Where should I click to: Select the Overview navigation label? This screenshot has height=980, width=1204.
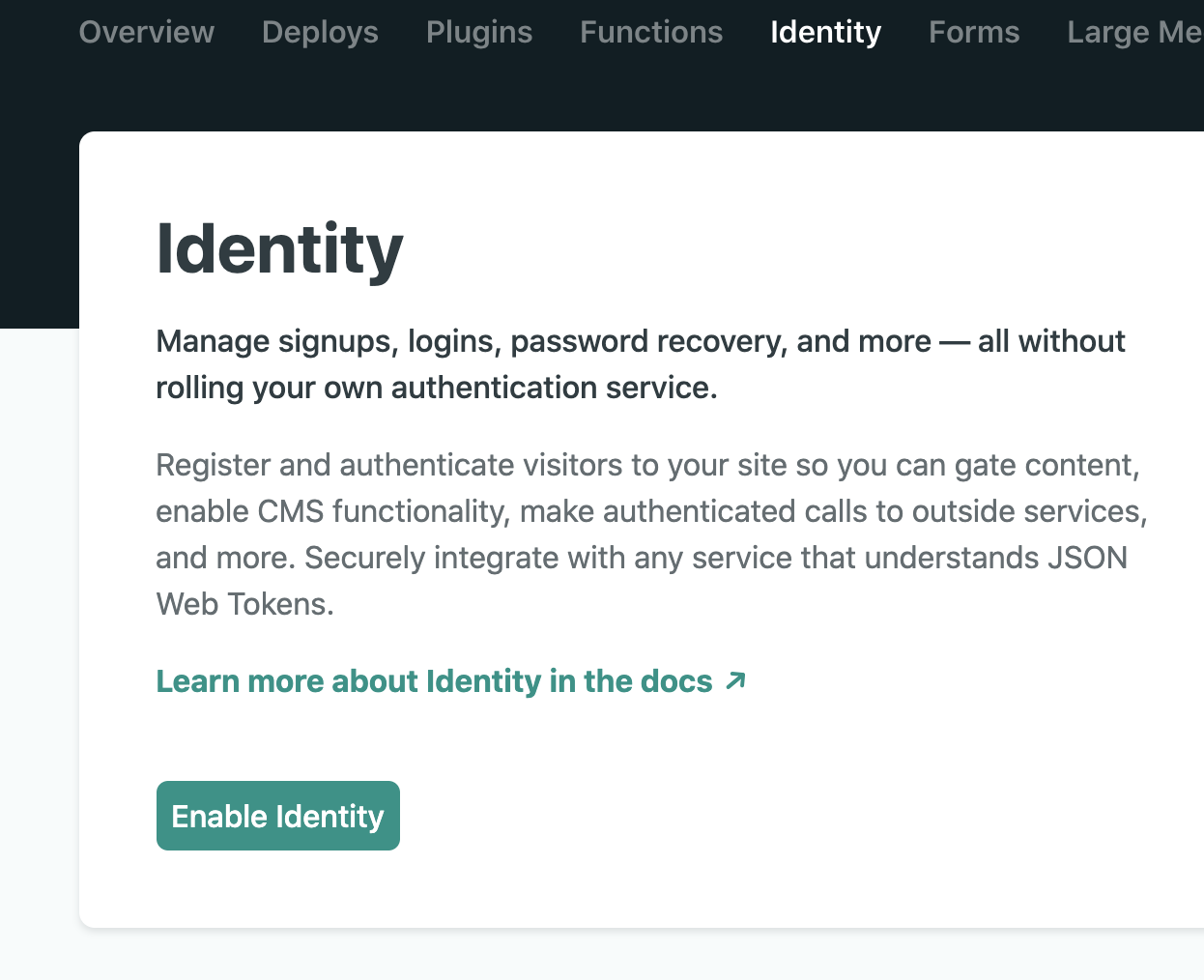pyautogui.click(x=147, y=32)
